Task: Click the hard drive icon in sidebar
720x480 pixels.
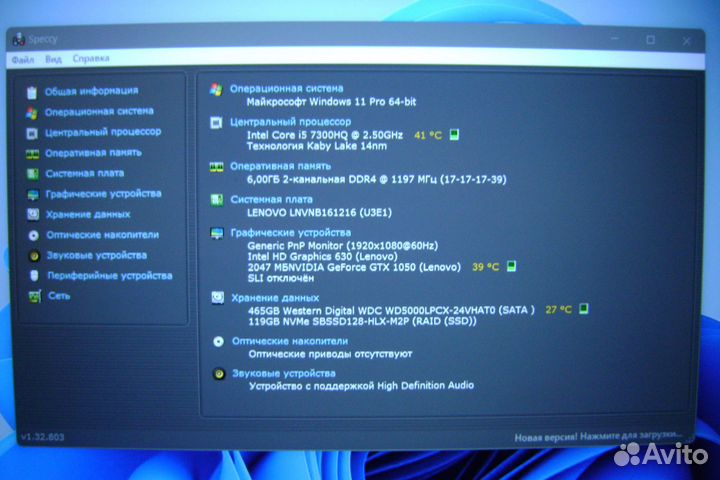Action: (33, 215)
